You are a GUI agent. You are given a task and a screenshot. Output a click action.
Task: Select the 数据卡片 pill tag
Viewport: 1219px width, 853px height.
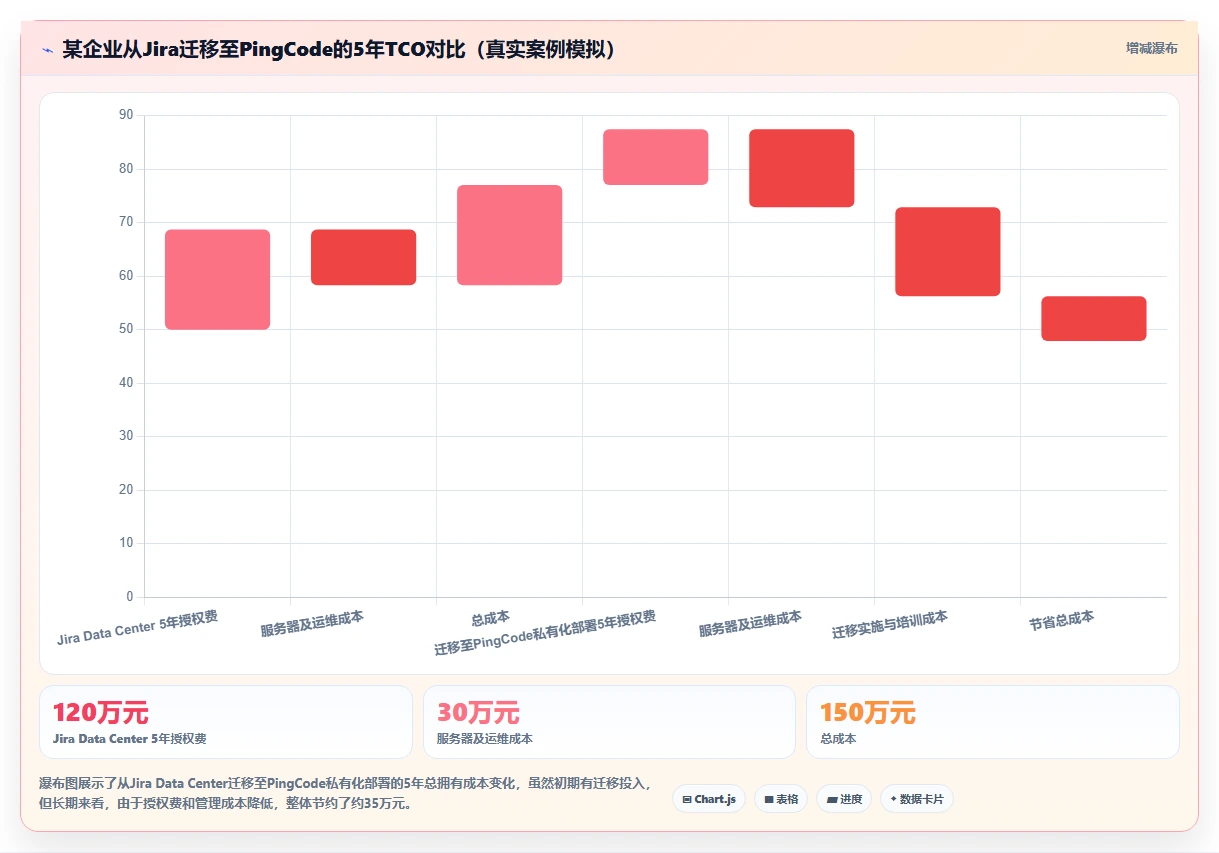pyautogui.click(x=917, y=799)
